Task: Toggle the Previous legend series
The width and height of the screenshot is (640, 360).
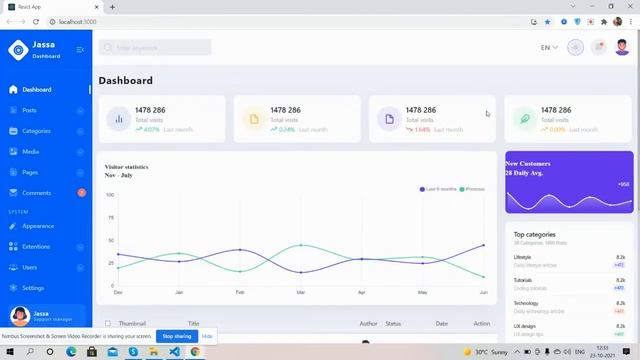Action: click(472, 189)
